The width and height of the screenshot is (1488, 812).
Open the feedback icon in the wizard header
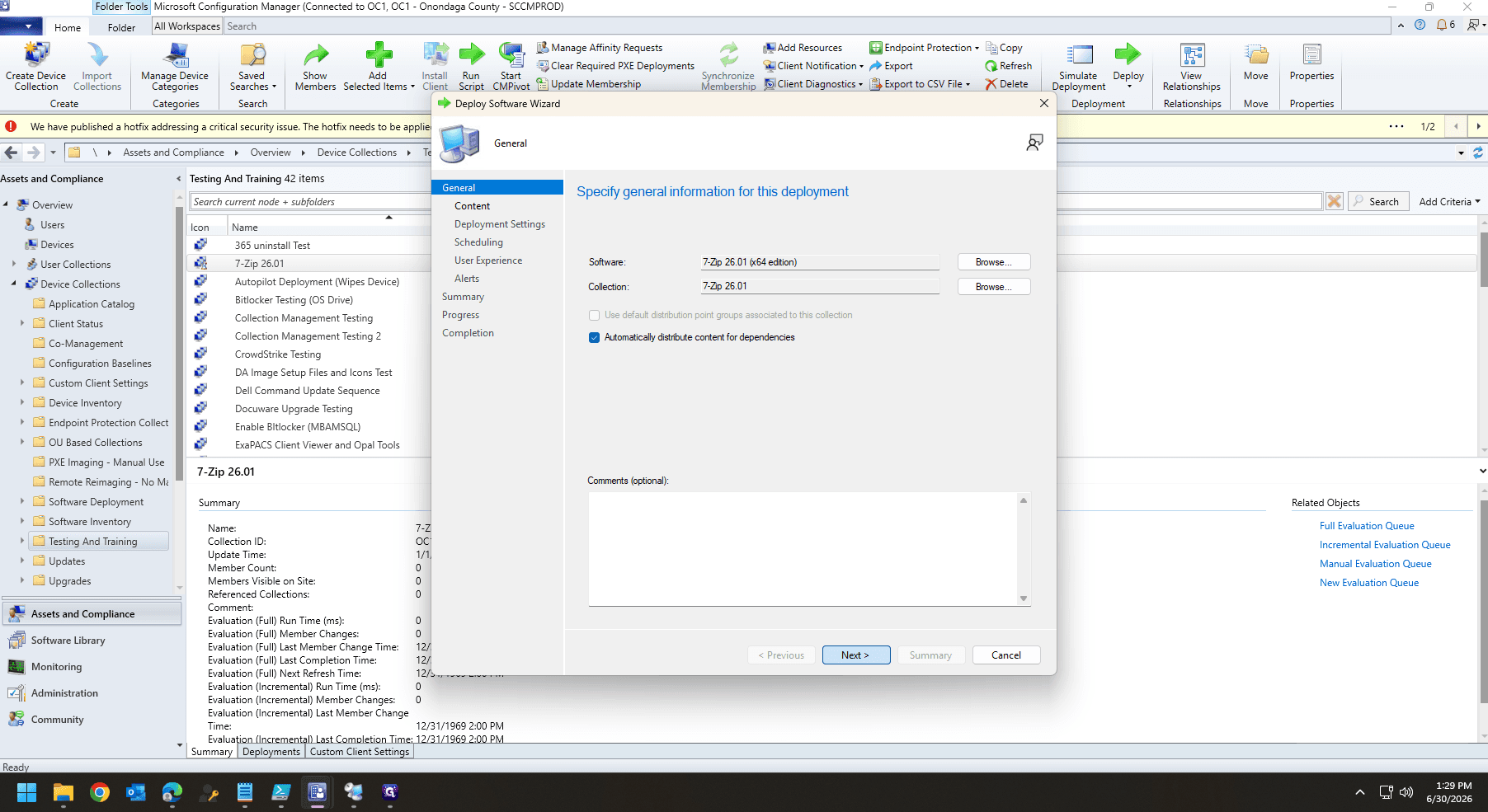pyautogui.click(x=1034, y=143)
